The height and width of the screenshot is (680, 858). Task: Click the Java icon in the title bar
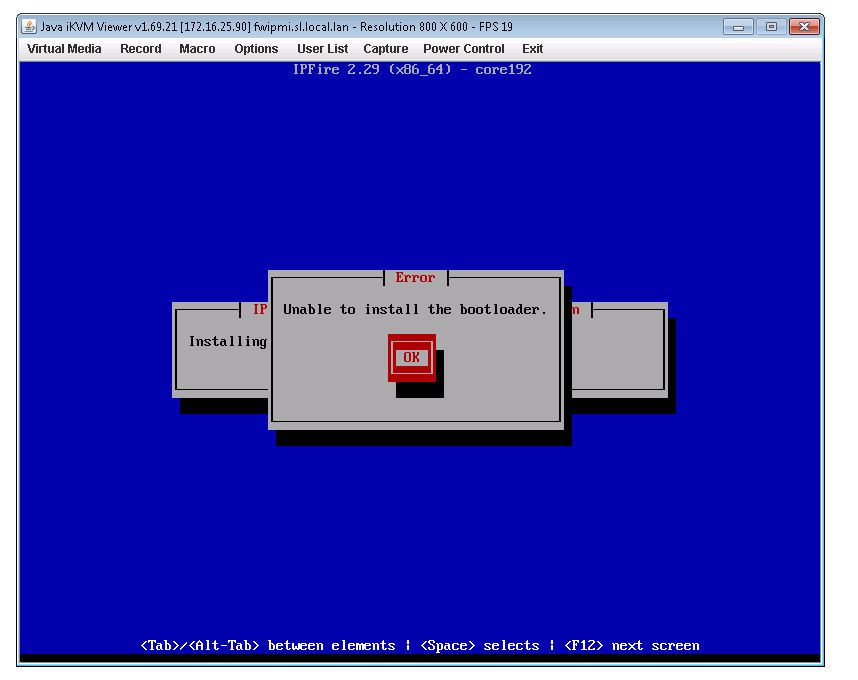[29, 26]
